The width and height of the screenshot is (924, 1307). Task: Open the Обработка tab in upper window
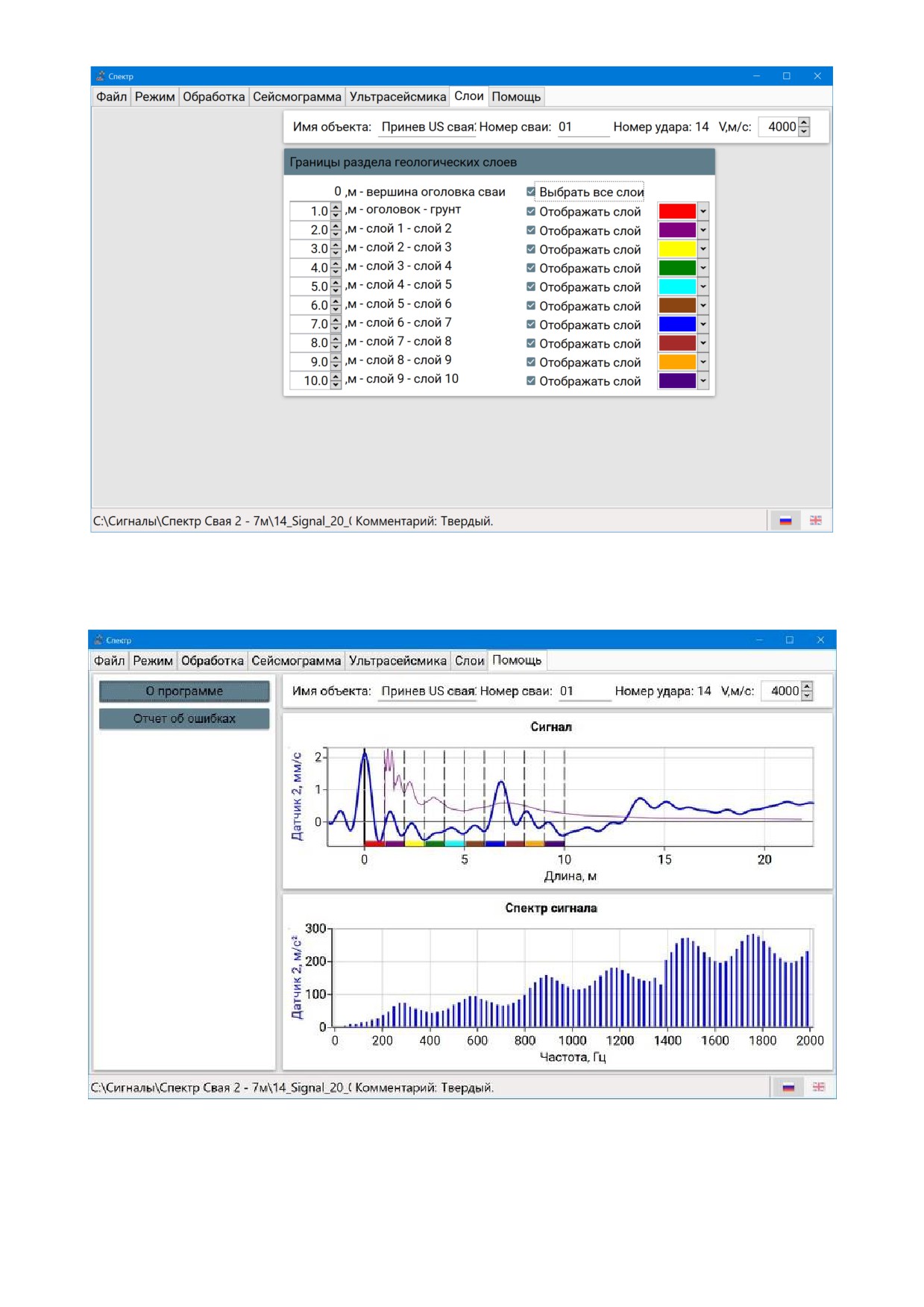[213, 97]
